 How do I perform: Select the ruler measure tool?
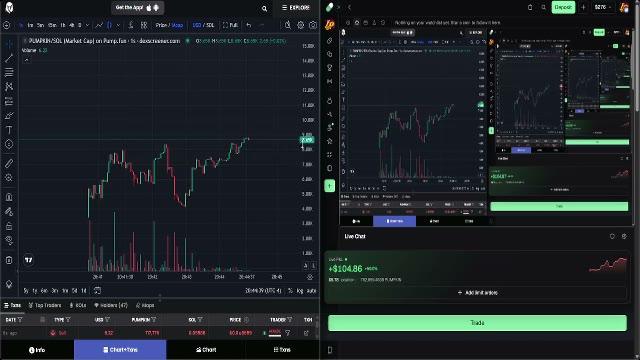pyautogui.click(x=9, y=163)
